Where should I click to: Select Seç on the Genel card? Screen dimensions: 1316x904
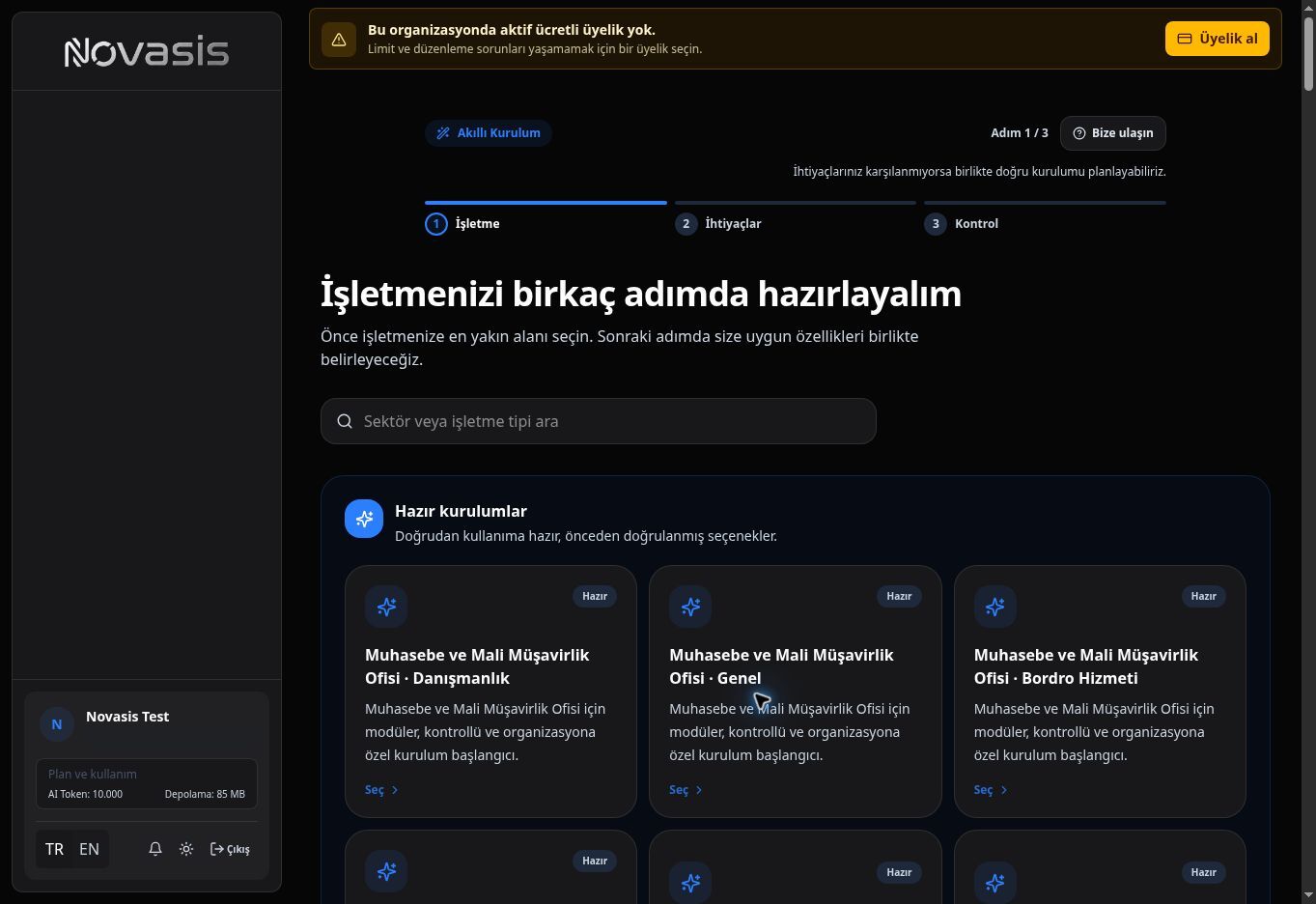pyautogui.click(x=686, y=790)
